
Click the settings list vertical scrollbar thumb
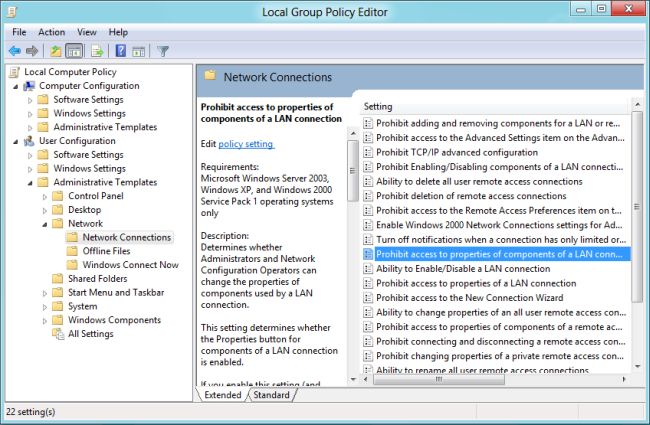point(638,206)
